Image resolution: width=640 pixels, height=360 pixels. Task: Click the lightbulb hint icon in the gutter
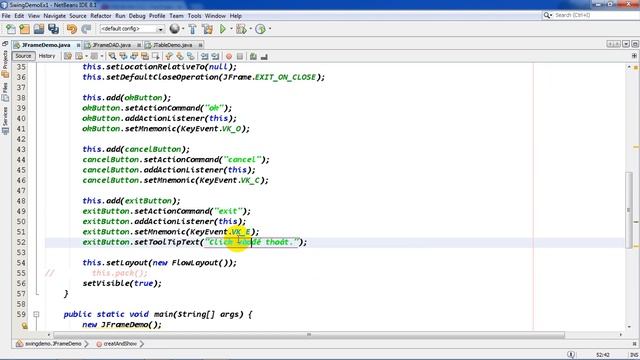click(24, 325)
